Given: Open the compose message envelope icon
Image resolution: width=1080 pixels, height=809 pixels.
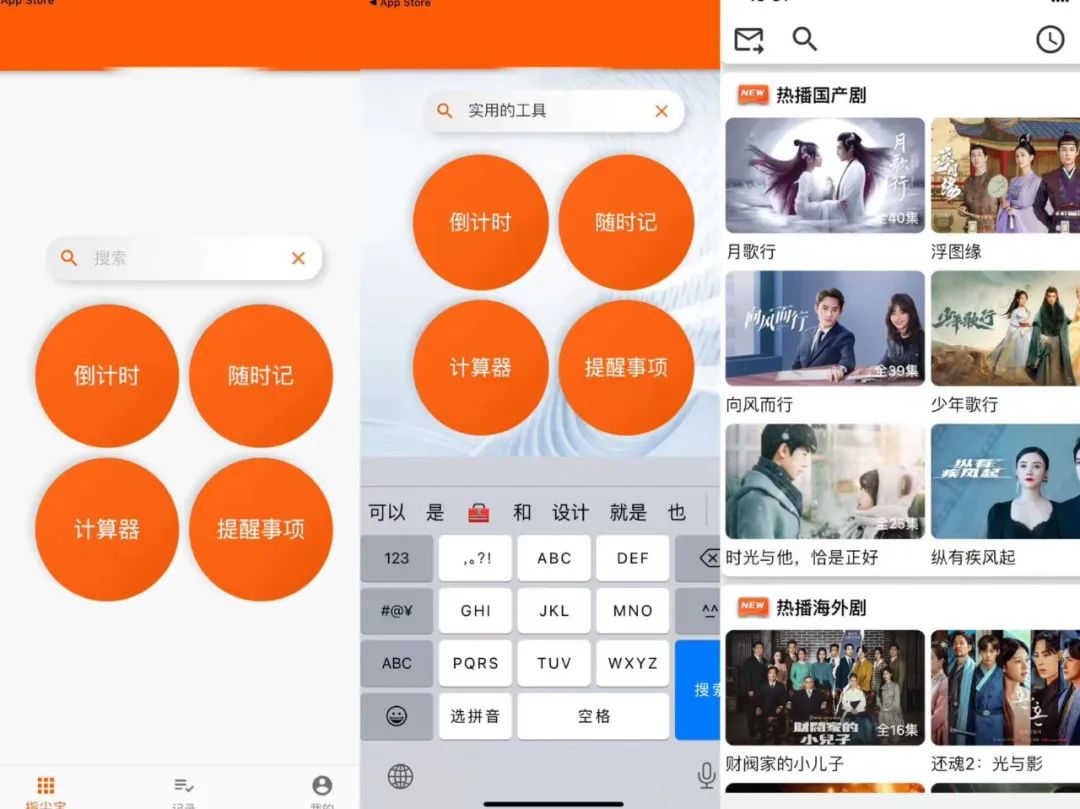Looking at the screenshot, I should [749, 39].
